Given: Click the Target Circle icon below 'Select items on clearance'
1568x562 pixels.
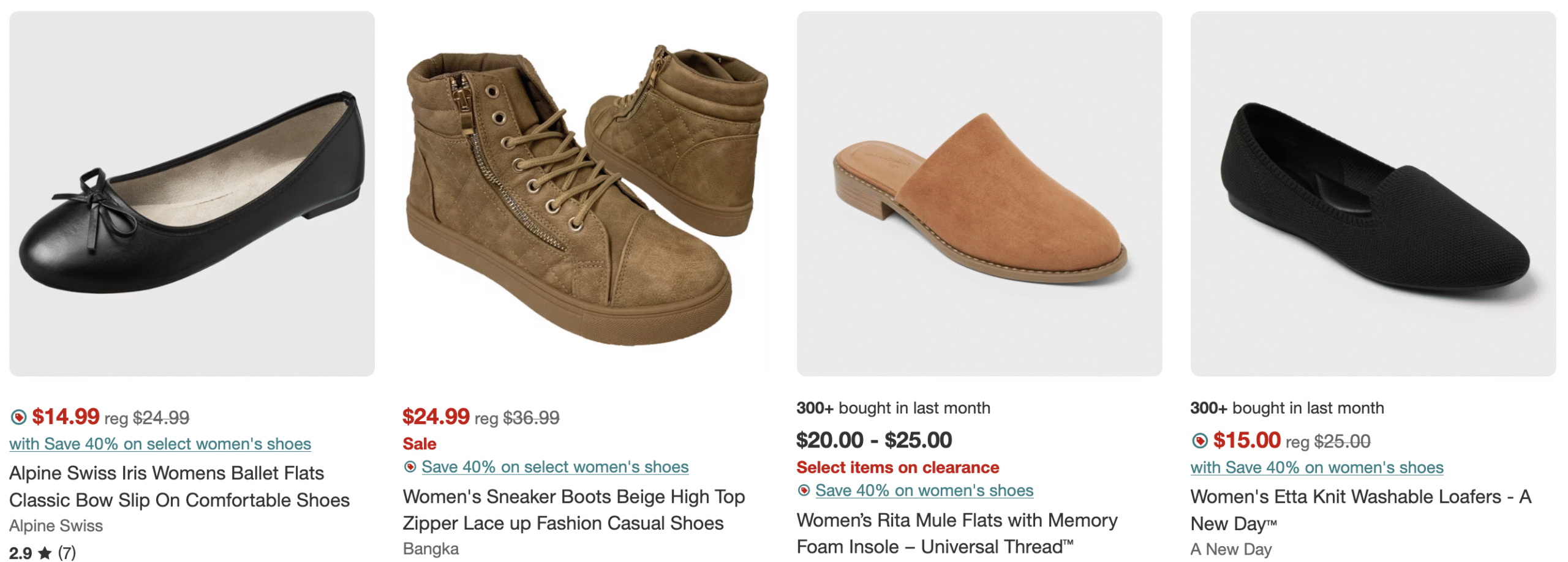Looking at the screenshot, I should point(804,490).
